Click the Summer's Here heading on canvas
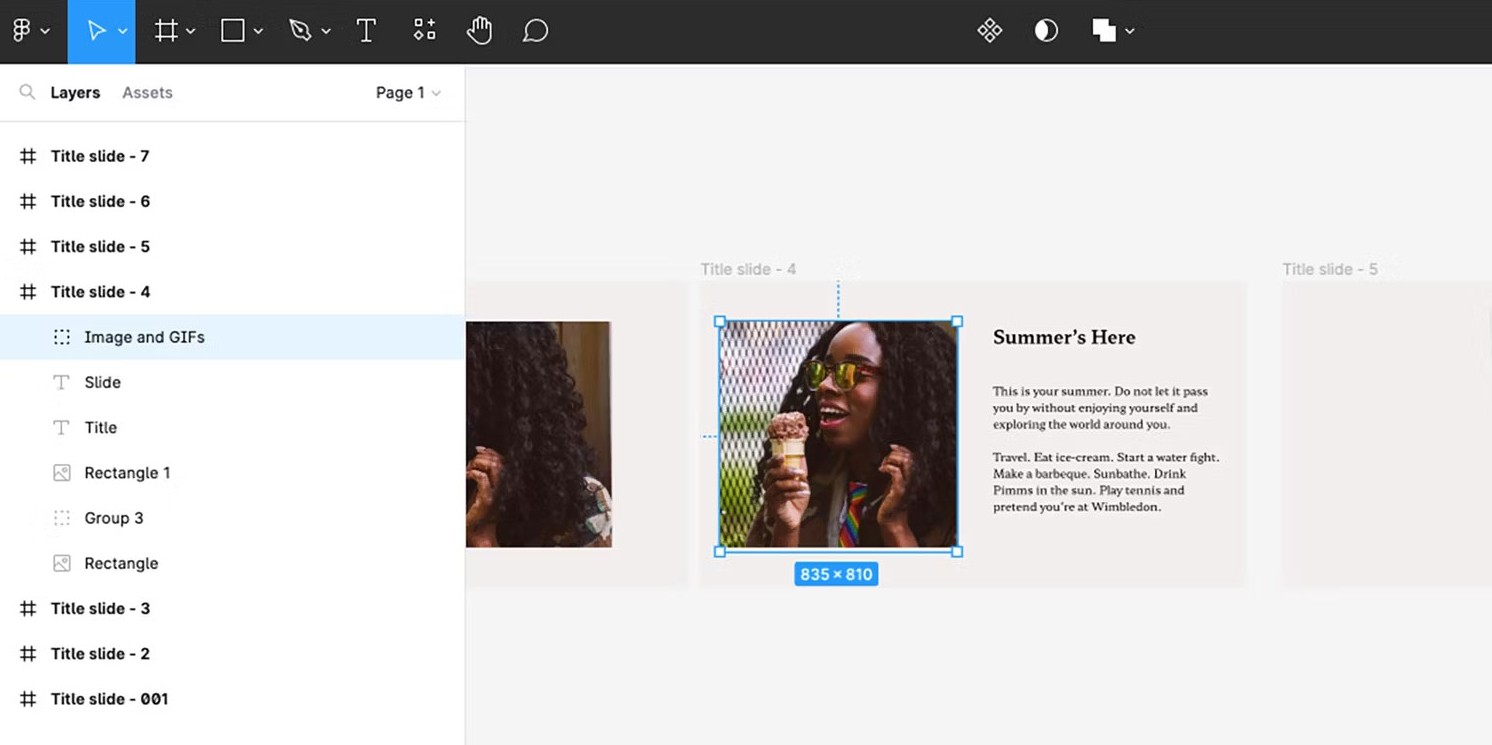 pos(1063,337)
